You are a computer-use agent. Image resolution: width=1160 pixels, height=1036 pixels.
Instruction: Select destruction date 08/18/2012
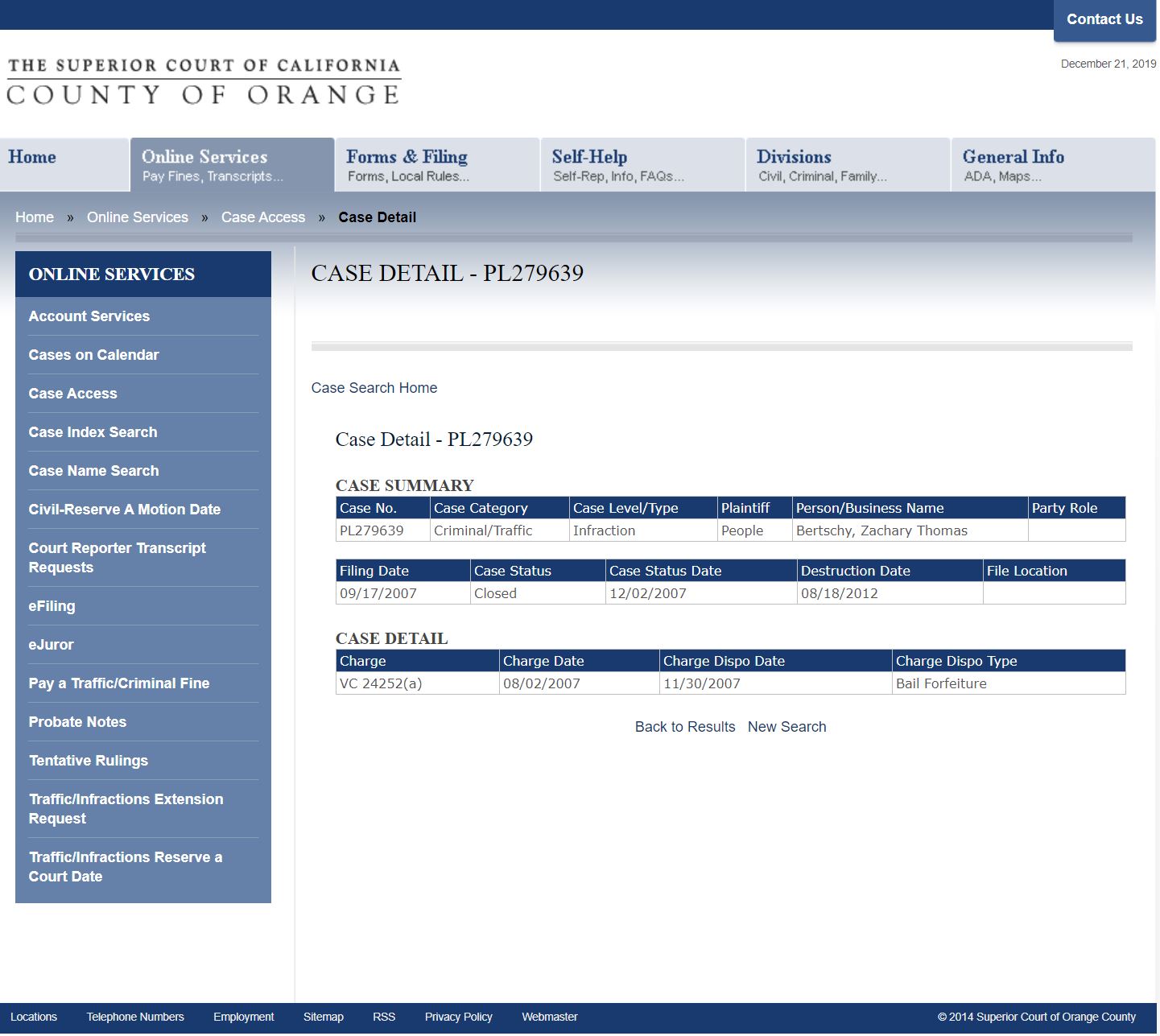pyautogui.click(x=890, y=593)
